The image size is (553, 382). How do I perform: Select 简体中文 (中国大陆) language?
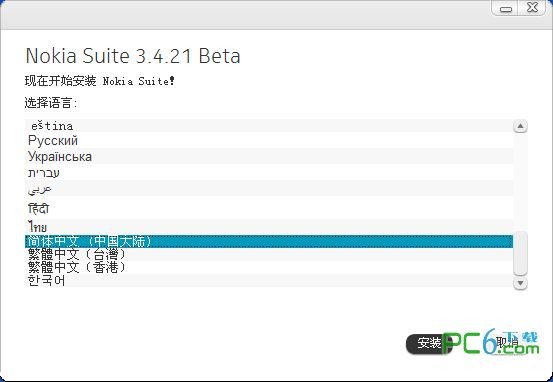269,241
